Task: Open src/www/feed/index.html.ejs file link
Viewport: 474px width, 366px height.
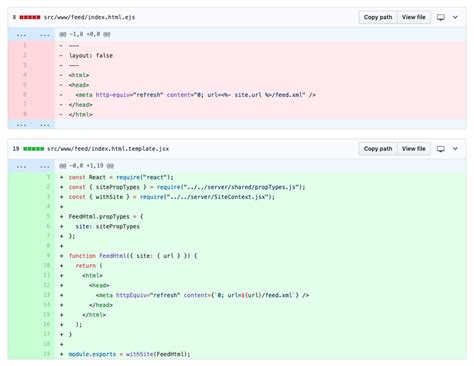Action: (89, 17)
